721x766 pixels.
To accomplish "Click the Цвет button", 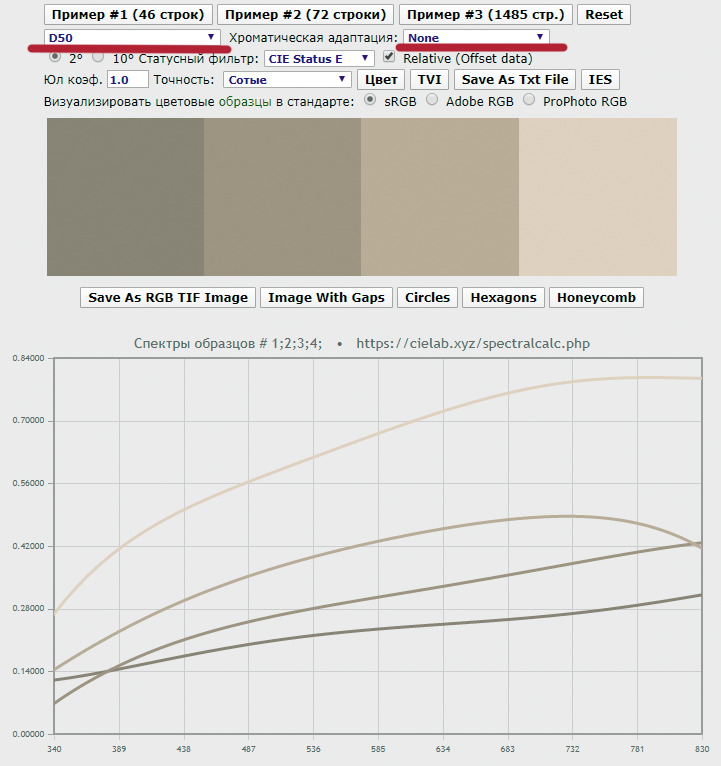I will pyautogui.click(x=381, y=79).
